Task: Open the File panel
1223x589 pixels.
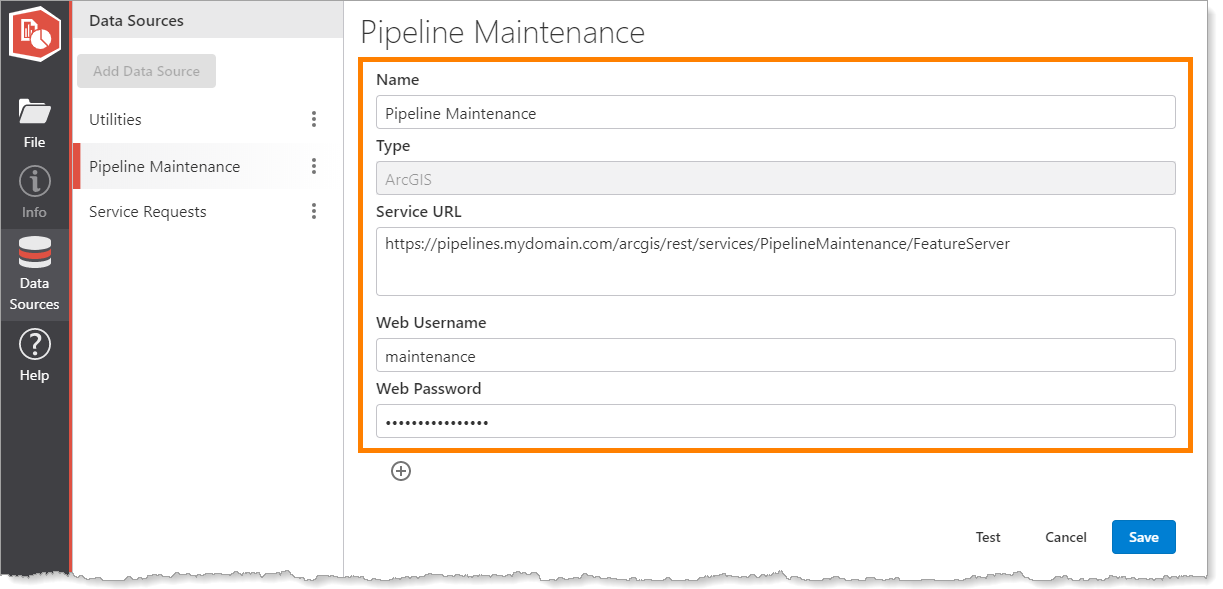Action: [x=34, y=120]
